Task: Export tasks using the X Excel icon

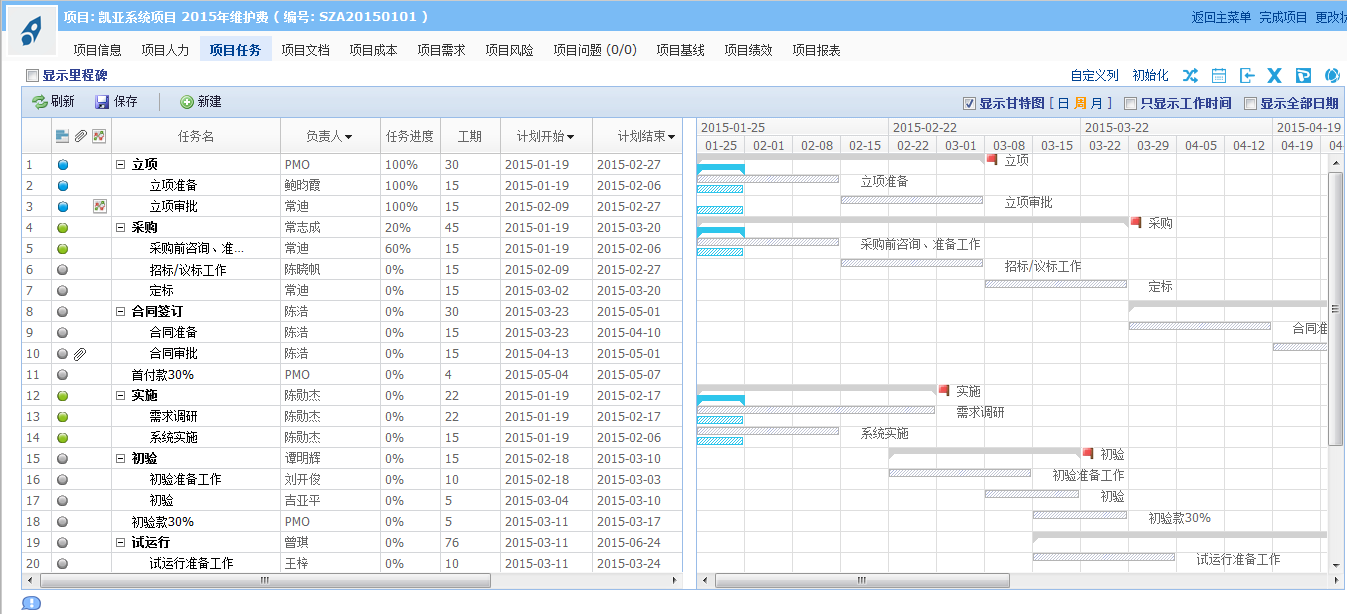Action: 1274,75
